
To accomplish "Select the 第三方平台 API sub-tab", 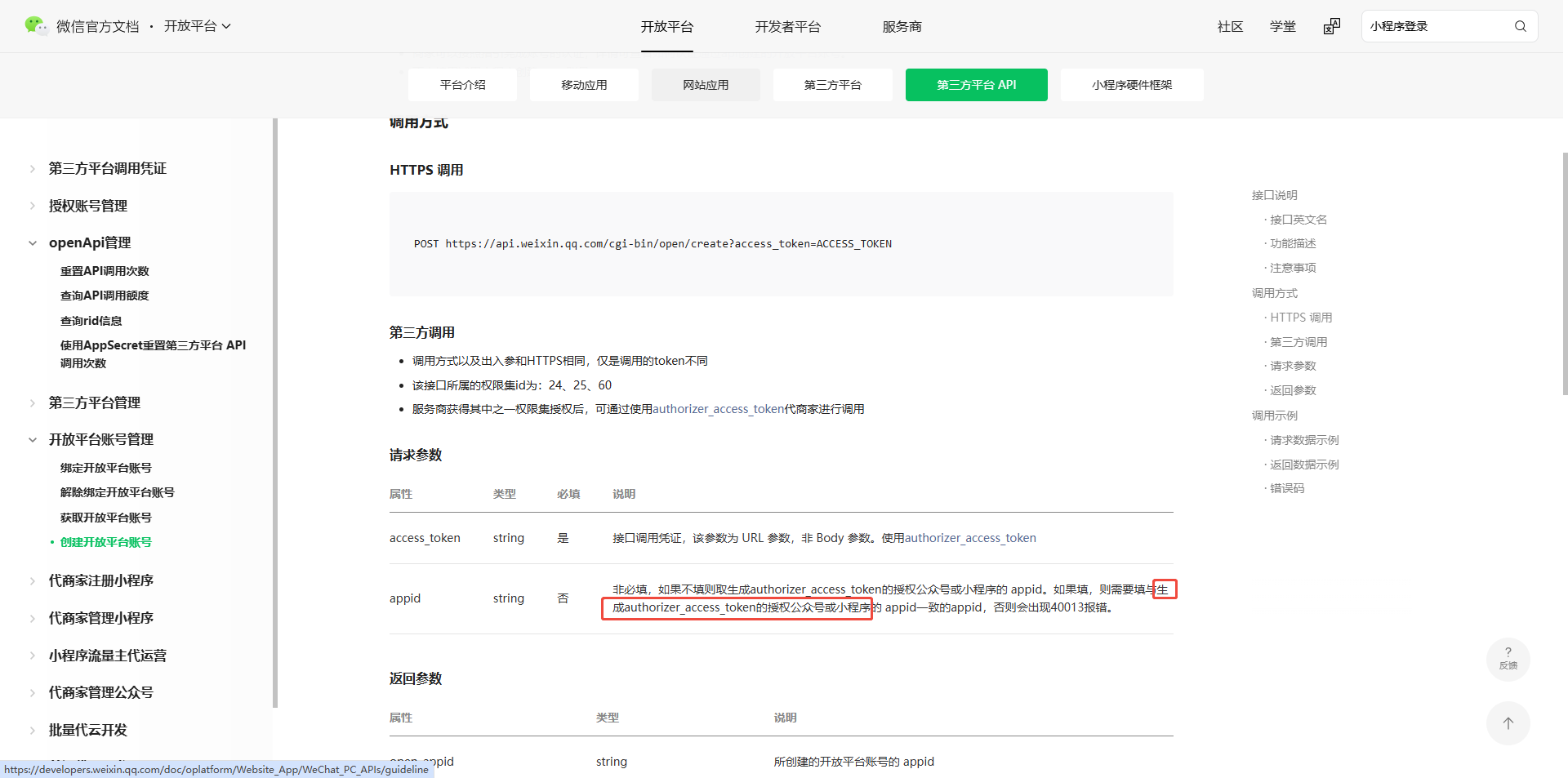I will [x=976, y=85].
